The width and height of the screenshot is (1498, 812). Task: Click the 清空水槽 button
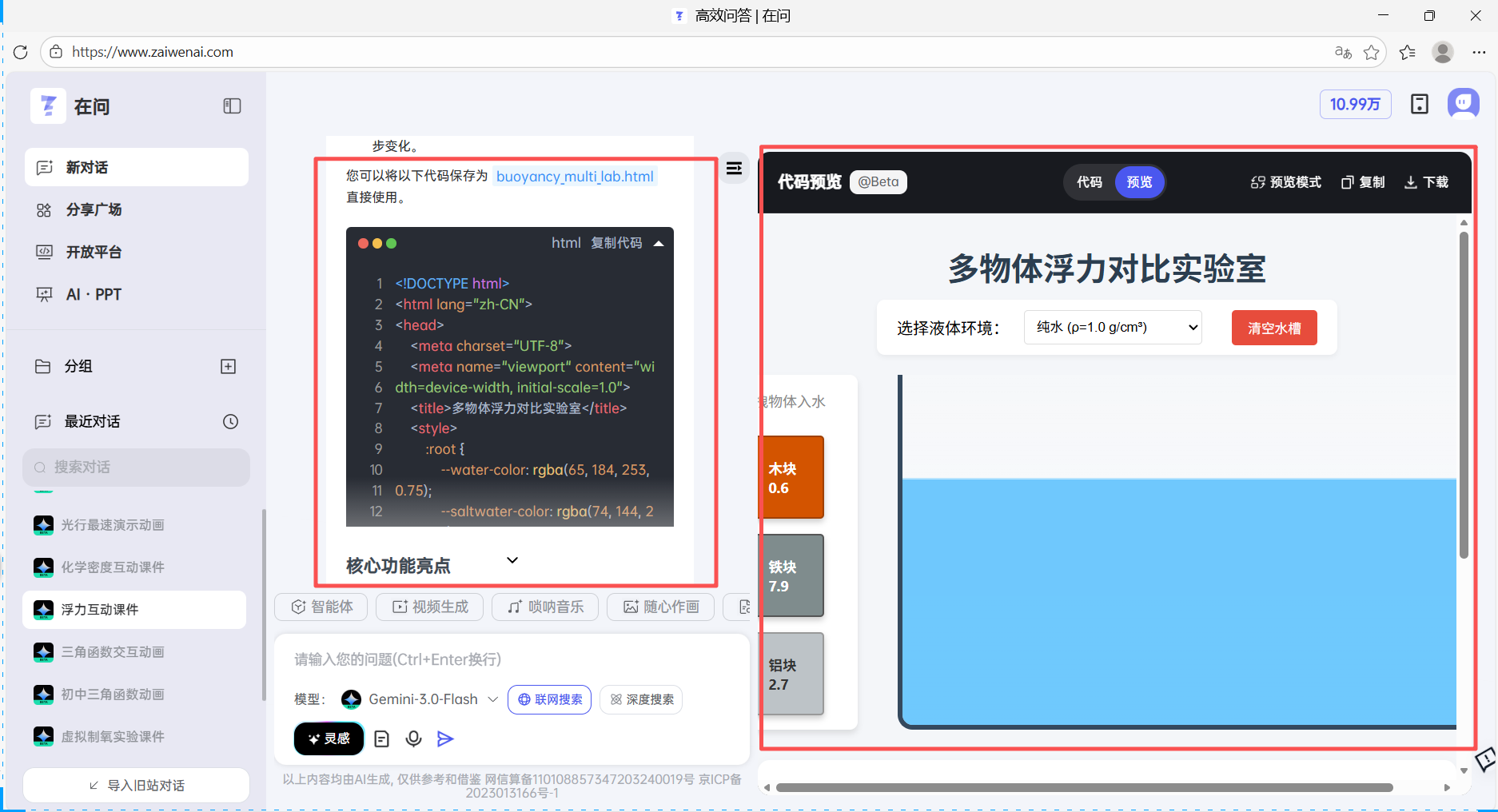1273,327
